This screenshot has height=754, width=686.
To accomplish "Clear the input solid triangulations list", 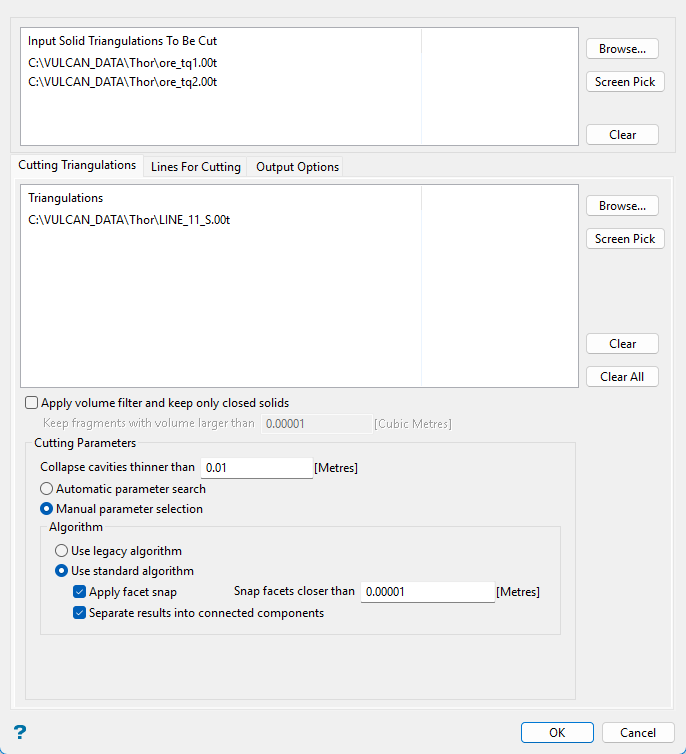I will click(x=622, y=134).
